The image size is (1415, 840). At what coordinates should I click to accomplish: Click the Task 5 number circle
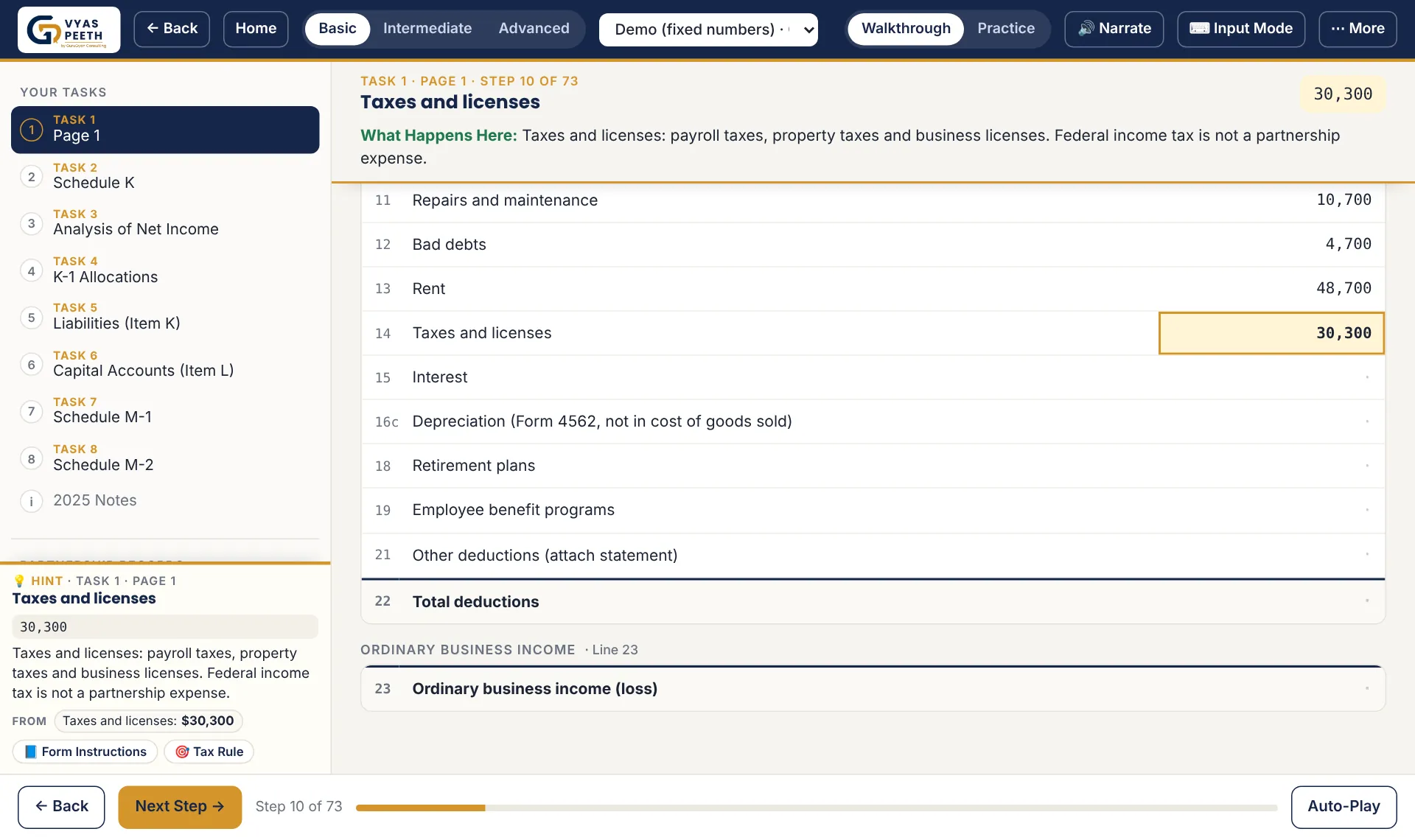(x=31, y=318)
